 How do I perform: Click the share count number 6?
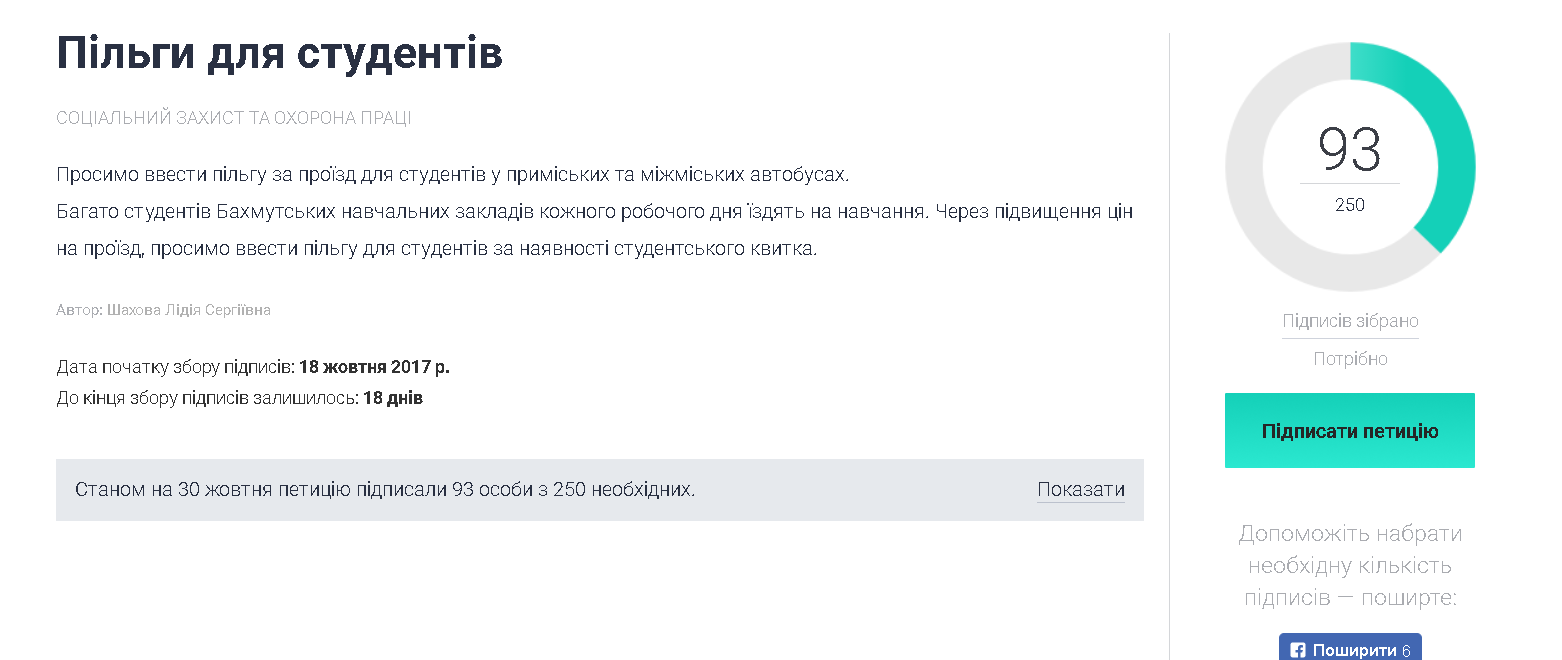point(1406,650)
